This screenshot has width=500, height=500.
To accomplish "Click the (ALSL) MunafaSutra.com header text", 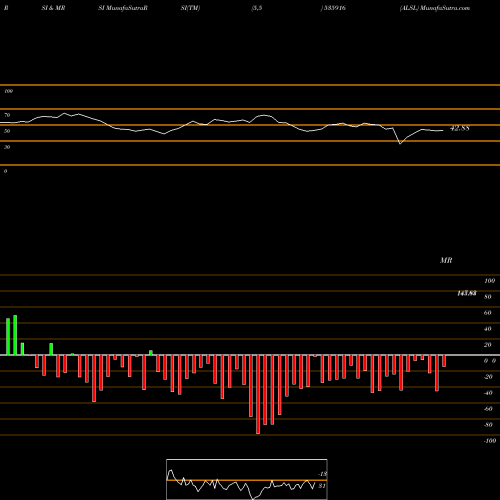I will [435, 8].
